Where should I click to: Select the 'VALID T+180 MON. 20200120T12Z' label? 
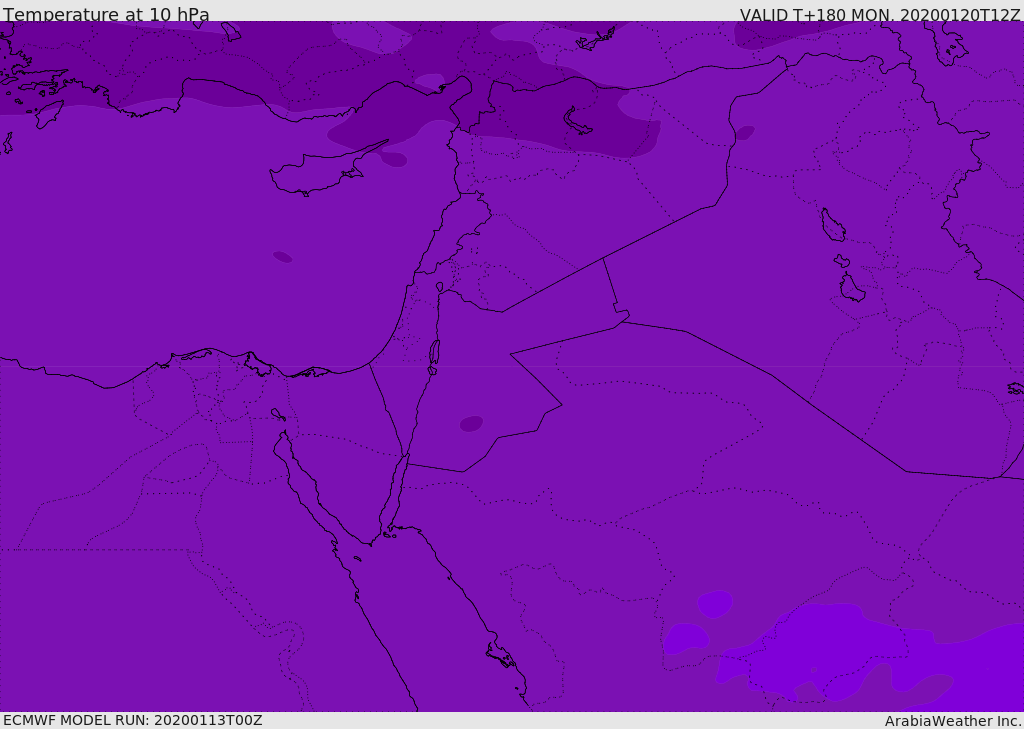pos(880,15)
